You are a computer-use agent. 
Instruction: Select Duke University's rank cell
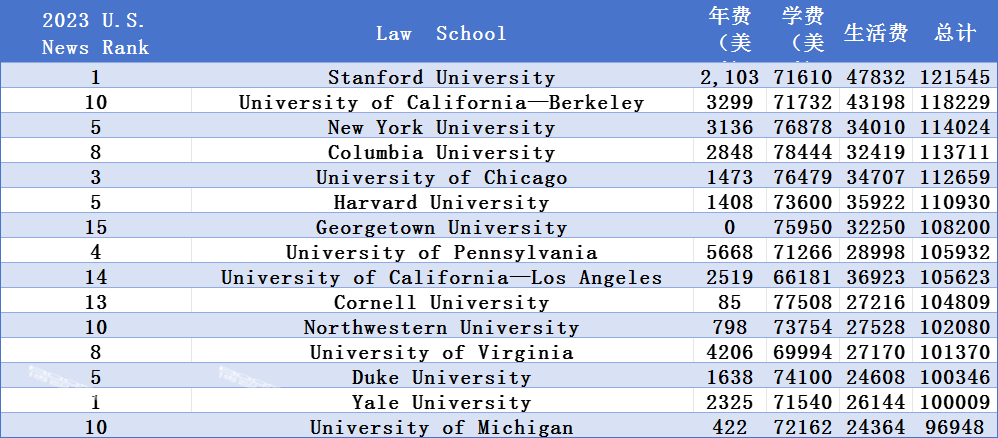(95, 377)
